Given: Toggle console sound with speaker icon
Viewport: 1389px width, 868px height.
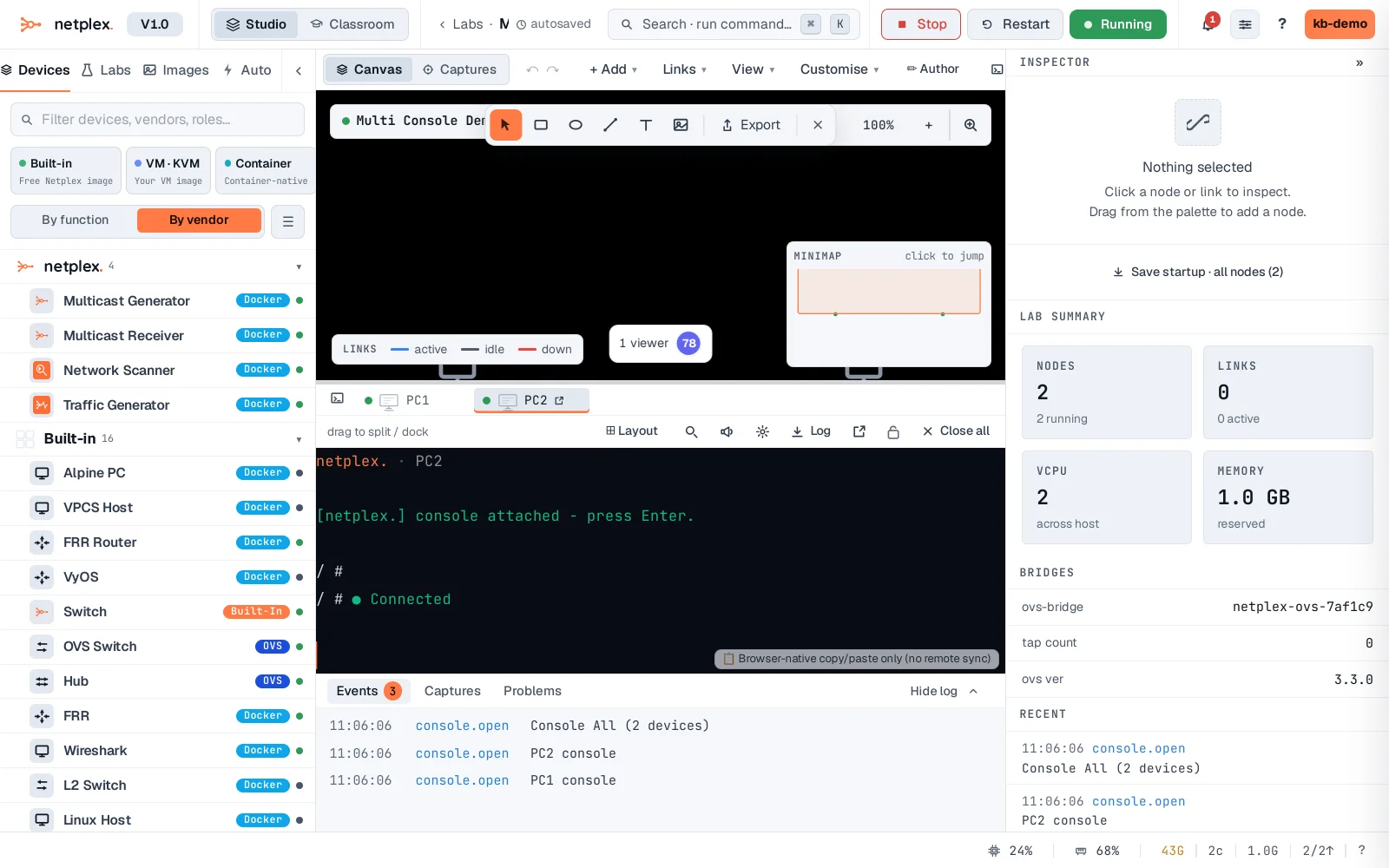Looking at the screenshot, I should [x=727, y=431].
